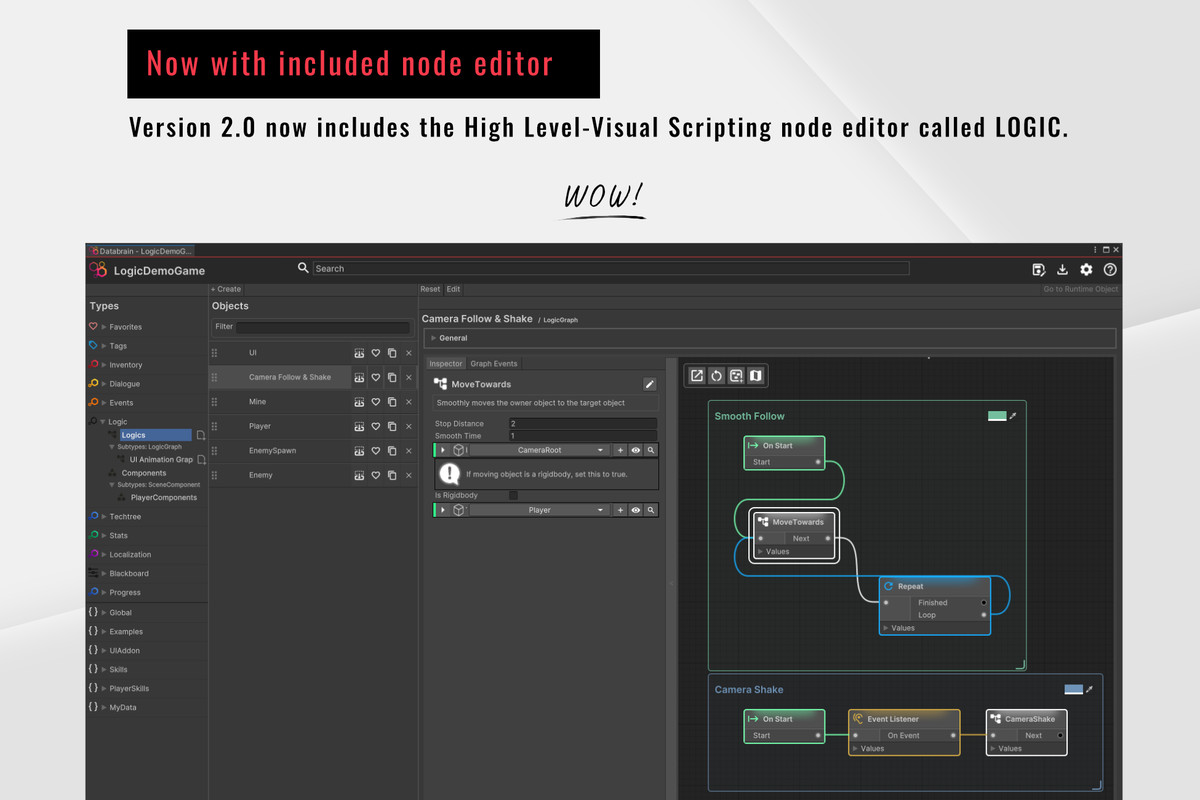Click the plus icon next to Player field
1200x800 pixels.
(x=620, y=510)
